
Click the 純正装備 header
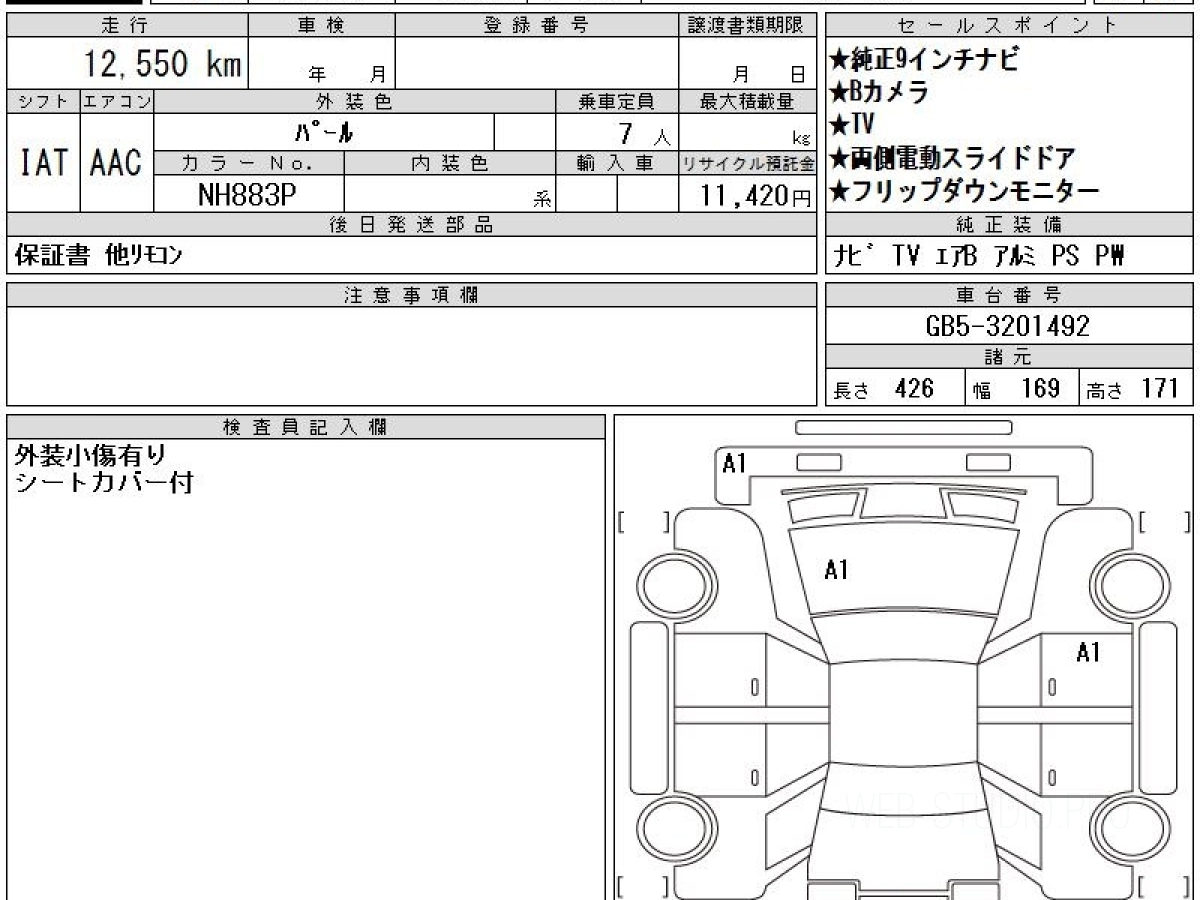pyautogui.click(x=1008, y=225)
